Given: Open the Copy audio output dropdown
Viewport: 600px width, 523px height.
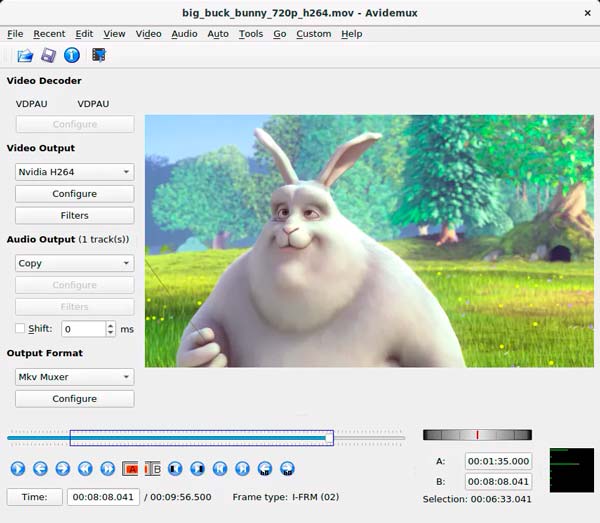Looking at the screenshot, I should point(75,263).
